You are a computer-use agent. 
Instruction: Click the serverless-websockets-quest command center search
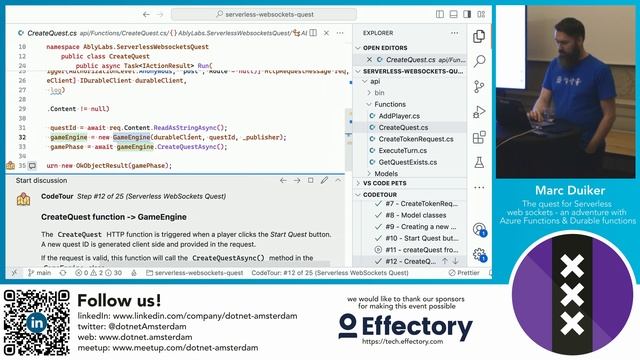(264, 14)
